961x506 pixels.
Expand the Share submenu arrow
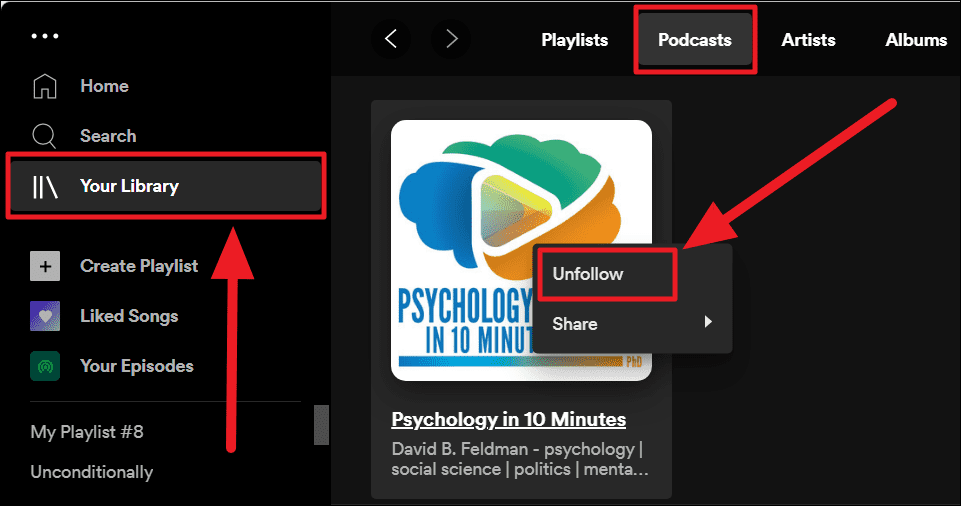point(708,322)
